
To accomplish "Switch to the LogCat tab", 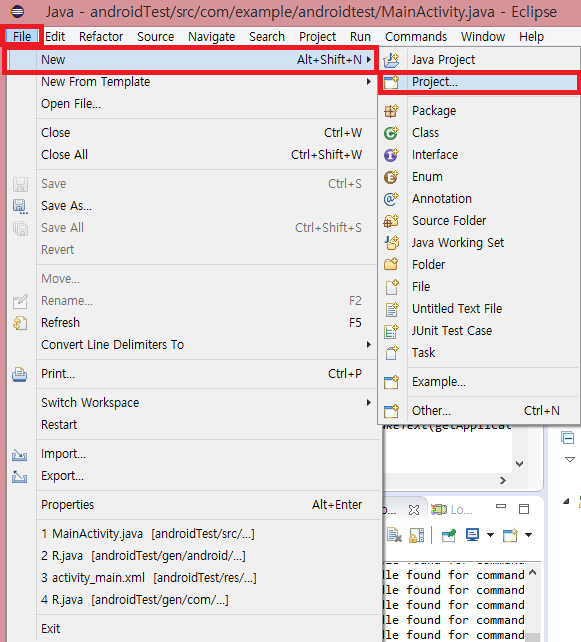I will (452, 510).
